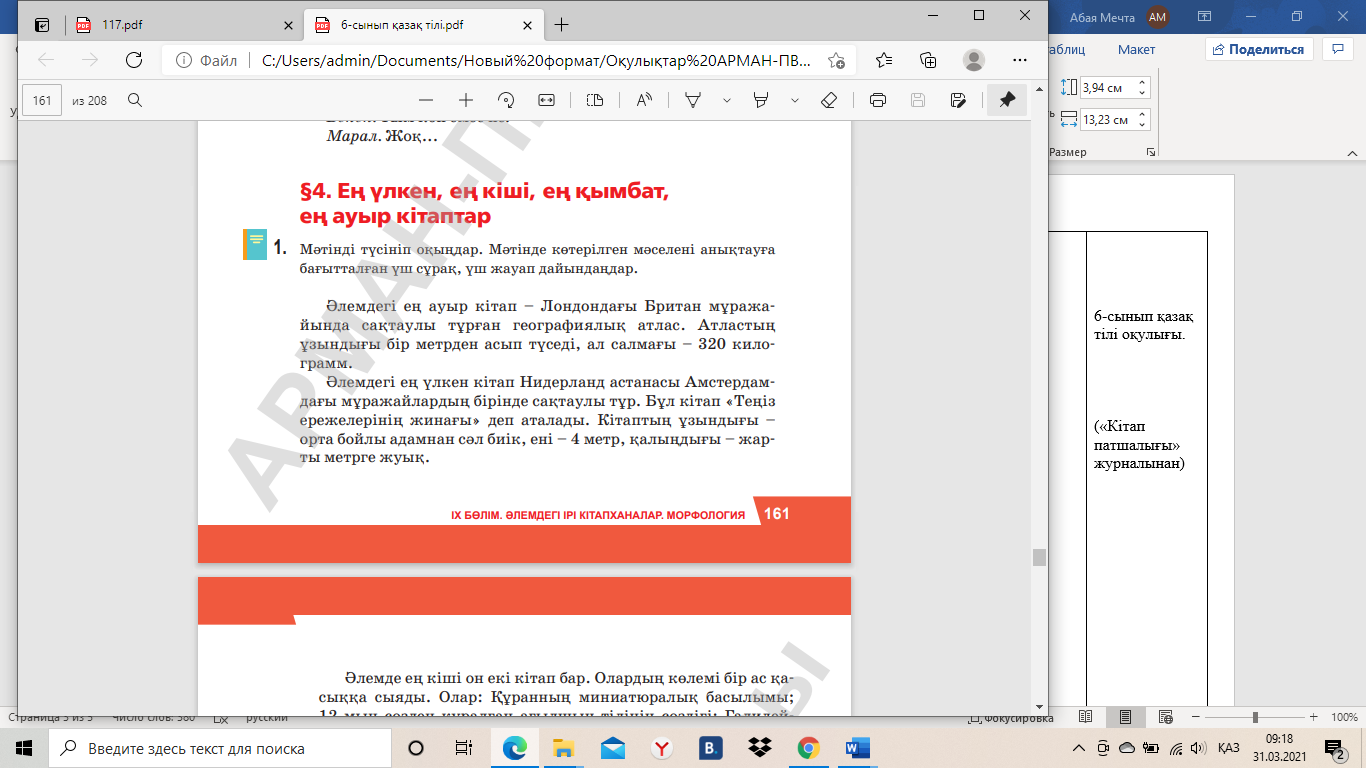Open Edge Collections
This screenshot has height=768, width=1366.
click(x=928, y=60)
